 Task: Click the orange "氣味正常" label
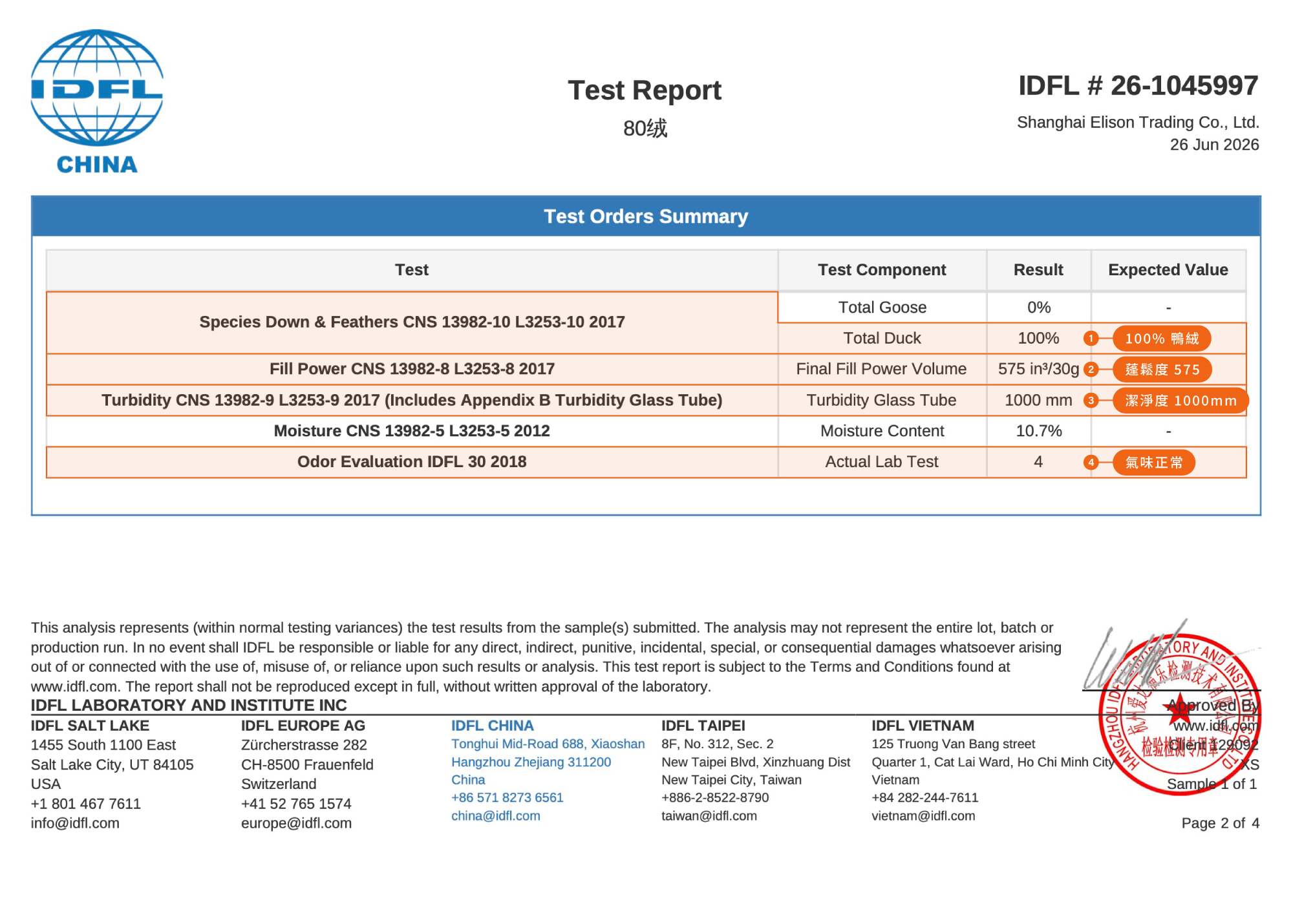point(1154,463)
